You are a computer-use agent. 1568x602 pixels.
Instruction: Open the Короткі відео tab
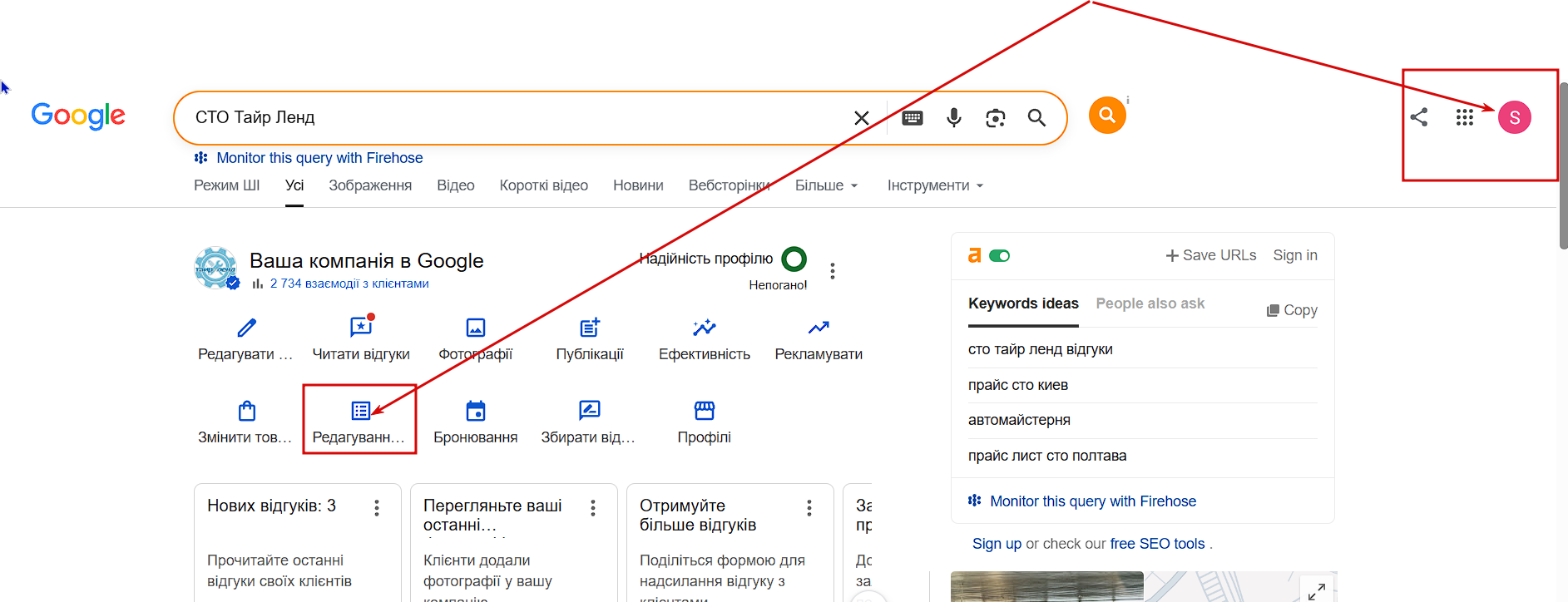coord(544,185)
